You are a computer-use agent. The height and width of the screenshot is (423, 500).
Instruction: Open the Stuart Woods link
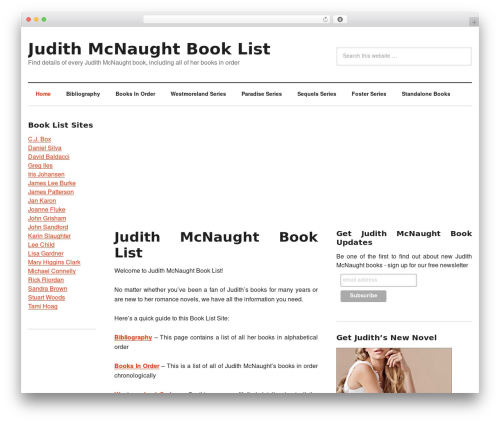(47, 297)
